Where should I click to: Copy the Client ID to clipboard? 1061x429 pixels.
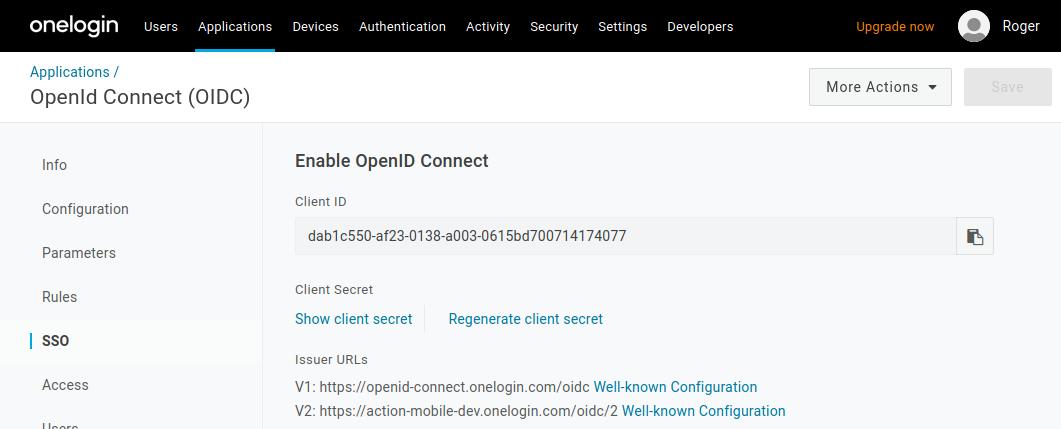tap(974, 236)
